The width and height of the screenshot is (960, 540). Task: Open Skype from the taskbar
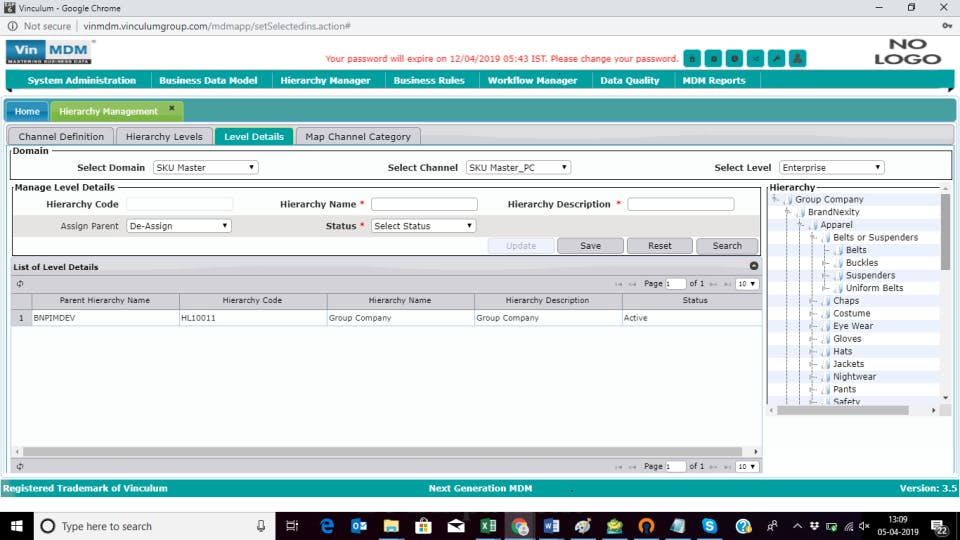click(x=709, y=526)
